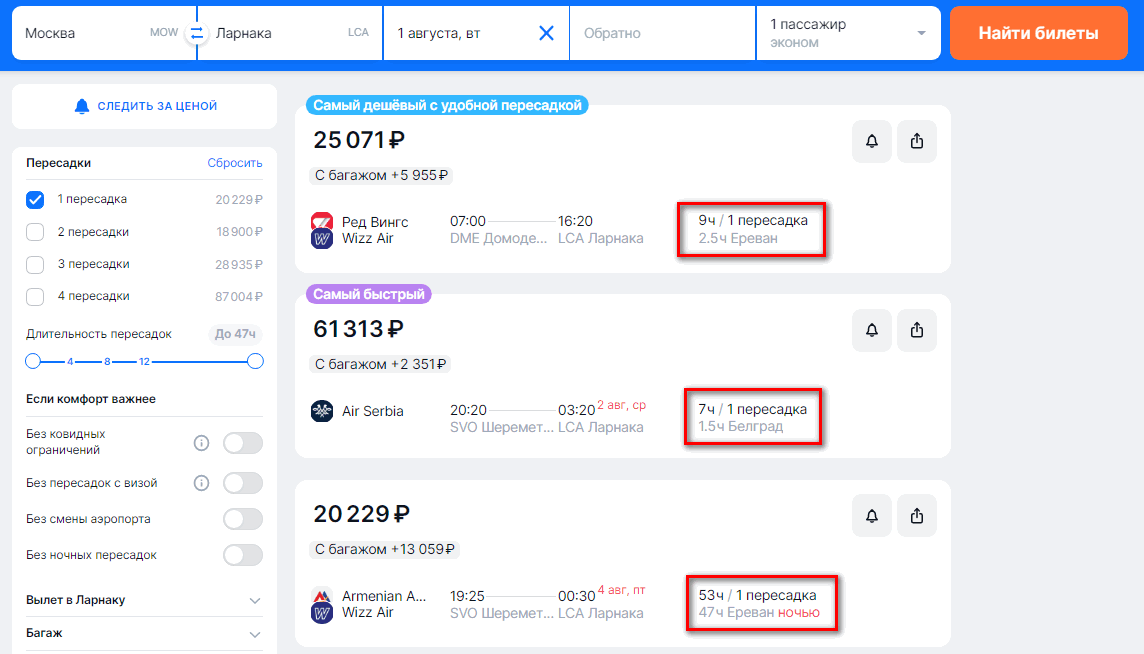This screenshot has height=654, width=1144.
Task: Check the 2 пересадки filter
Action: [35, 232]
